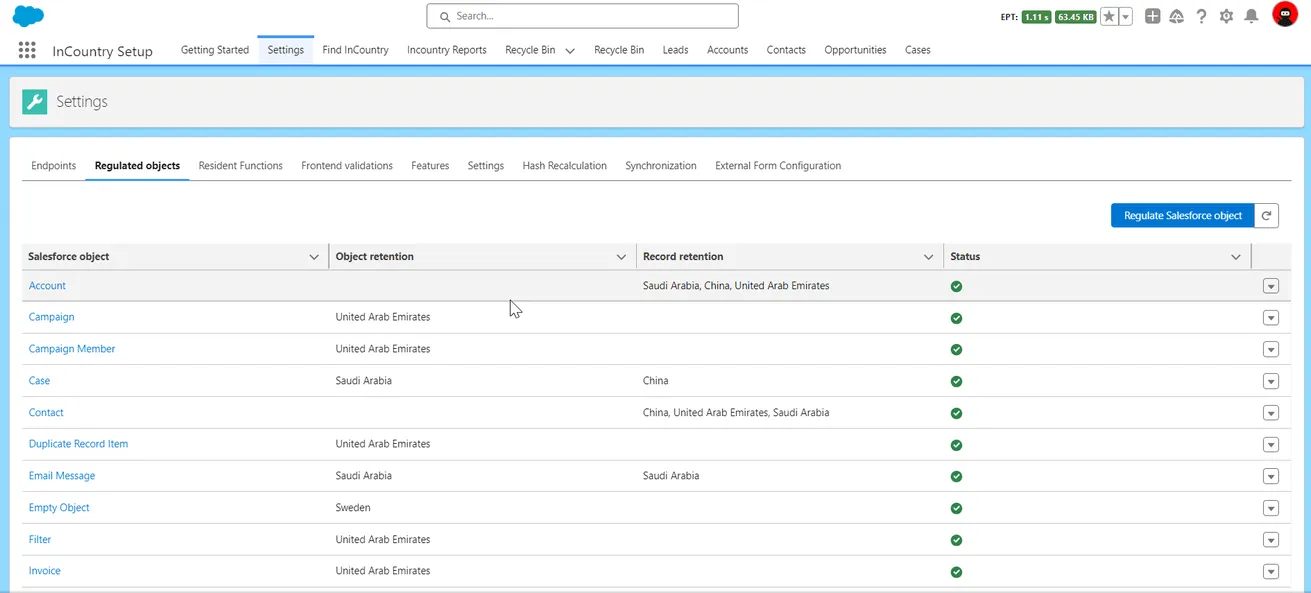Focus the global Search field
The image size is (1311, 593).
[x=582, y=16]
